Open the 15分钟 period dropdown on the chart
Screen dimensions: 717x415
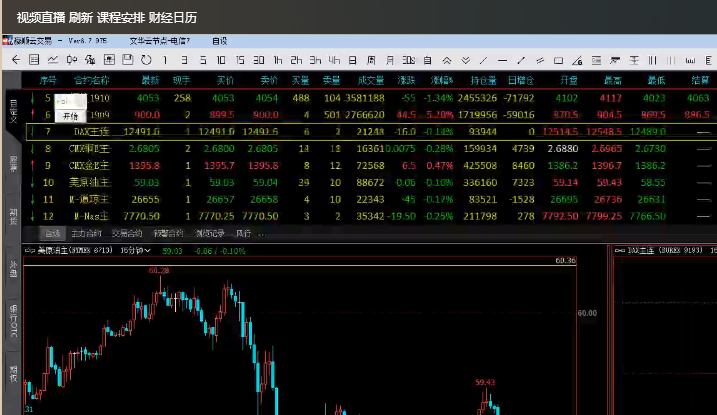135,250
